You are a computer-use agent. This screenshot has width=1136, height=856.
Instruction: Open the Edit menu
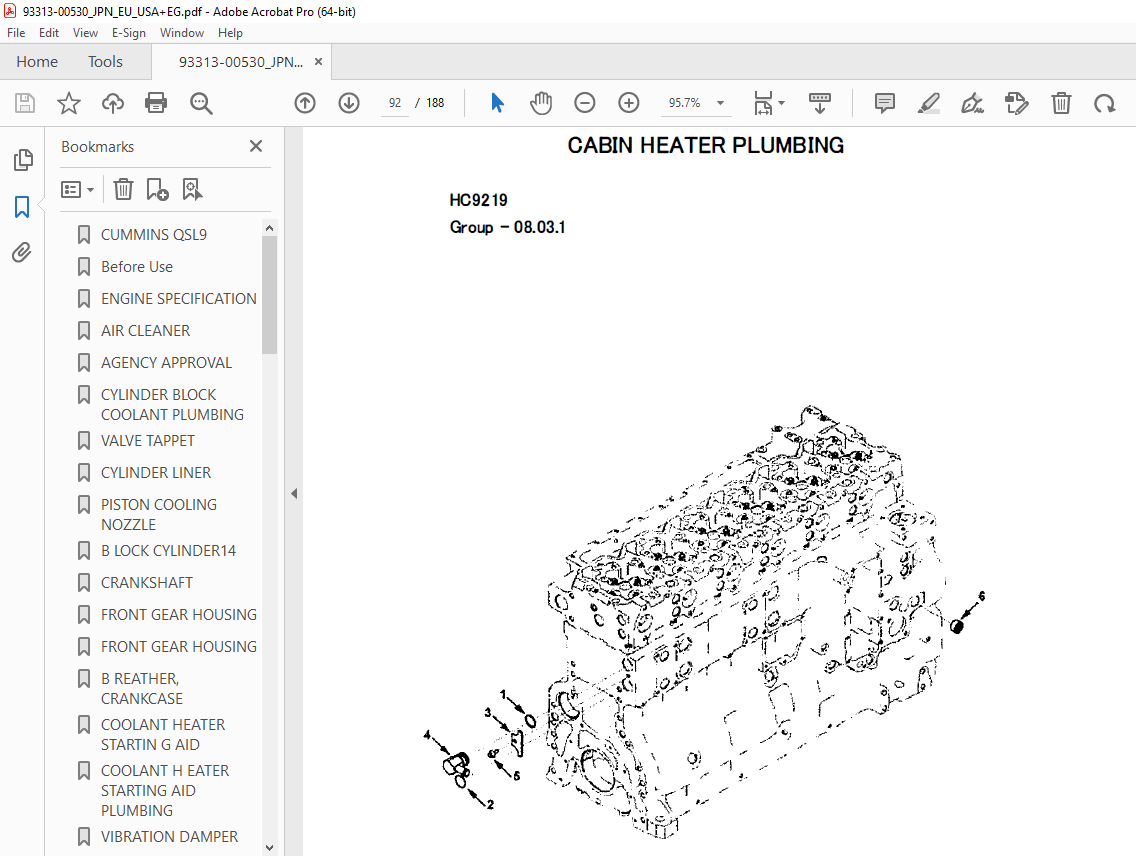click(x=49, y=33)
